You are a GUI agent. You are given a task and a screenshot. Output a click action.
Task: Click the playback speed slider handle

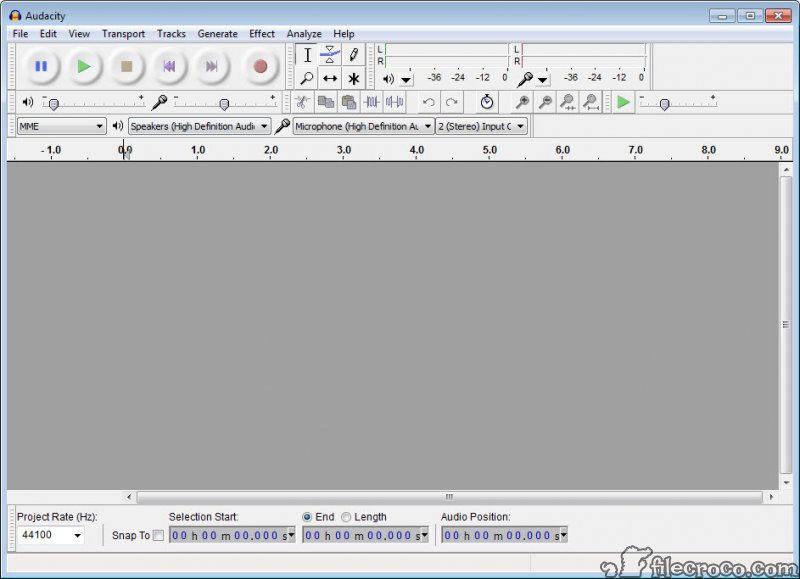click(x=664, y=105)
